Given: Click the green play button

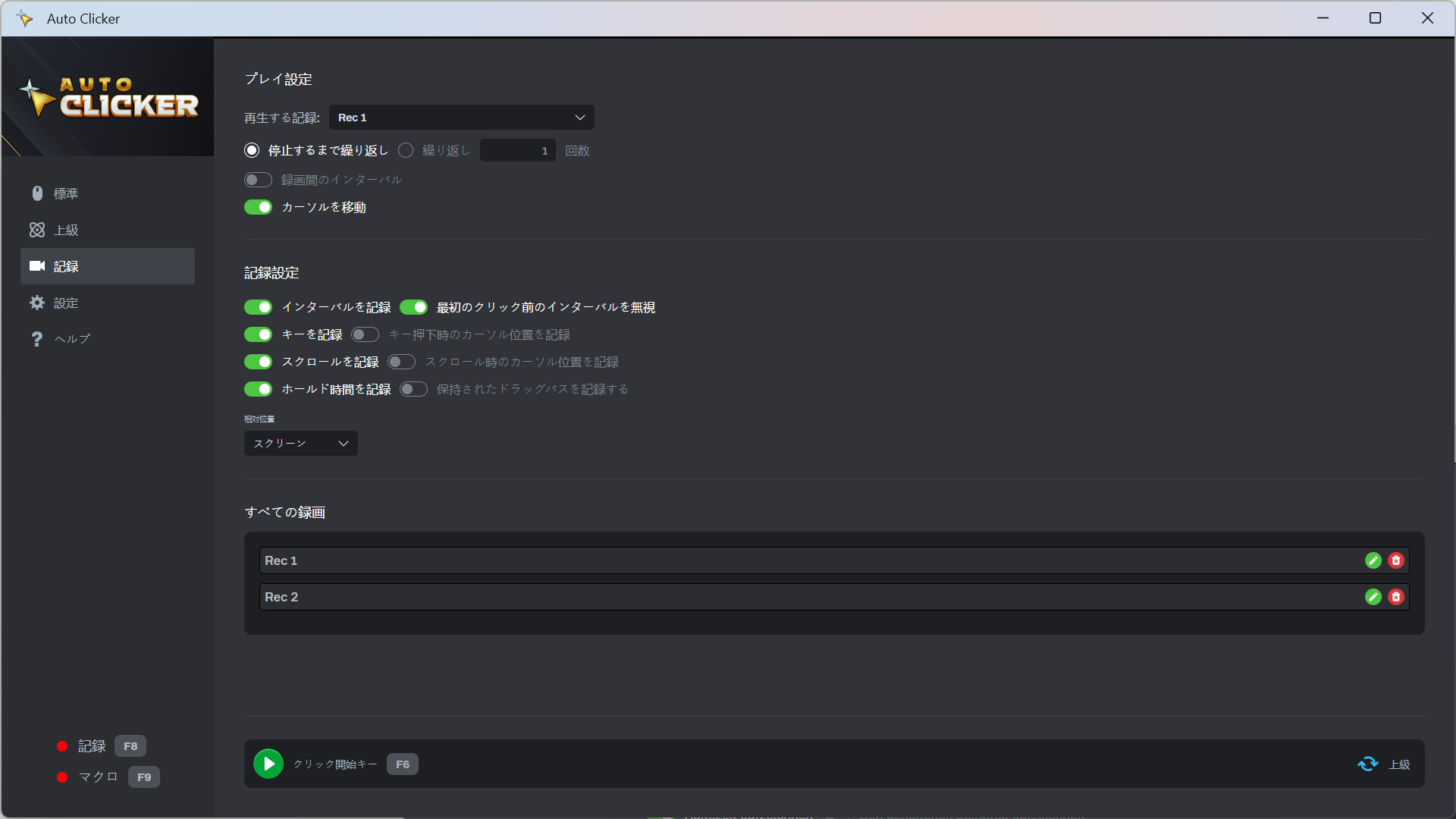Looking at the screenshot, I should click(x=268, y=764).
